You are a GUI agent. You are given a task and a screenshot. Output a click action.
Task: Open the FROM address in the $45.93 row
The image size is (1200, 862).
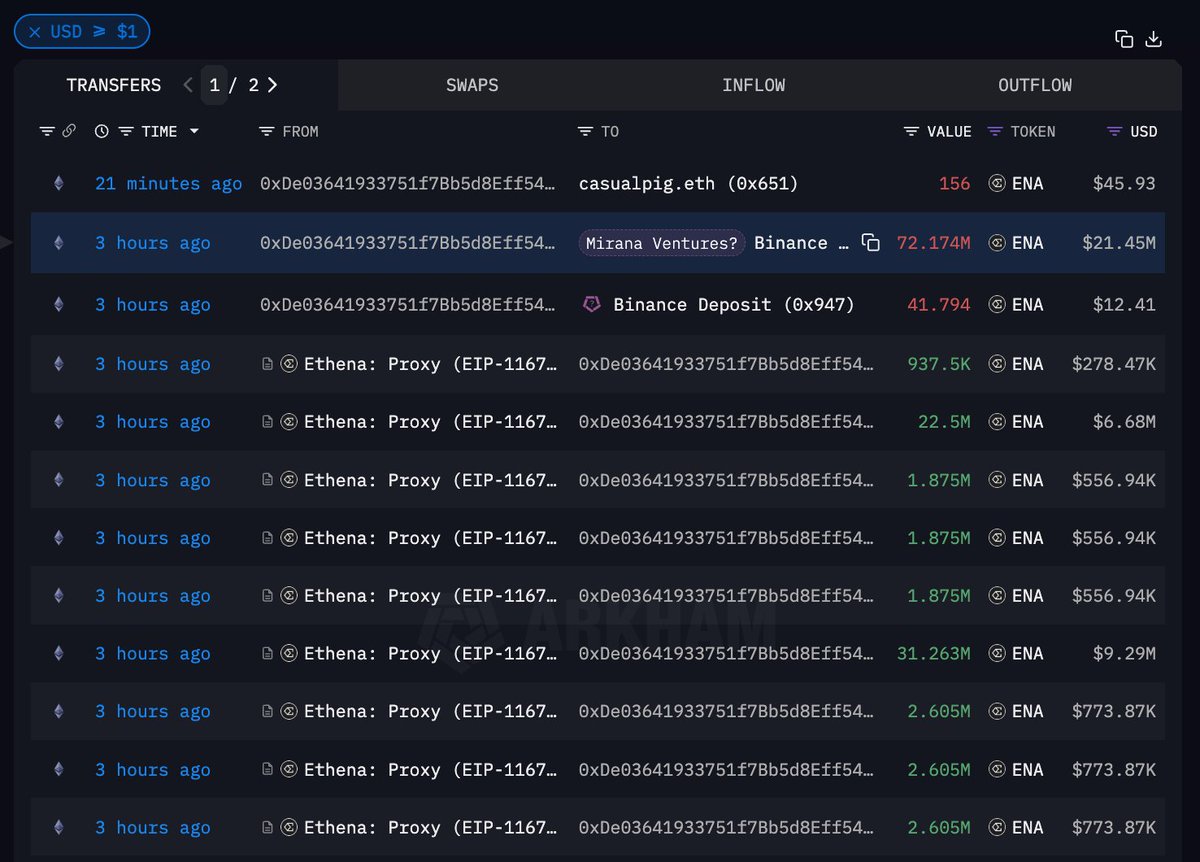(408, 183)
